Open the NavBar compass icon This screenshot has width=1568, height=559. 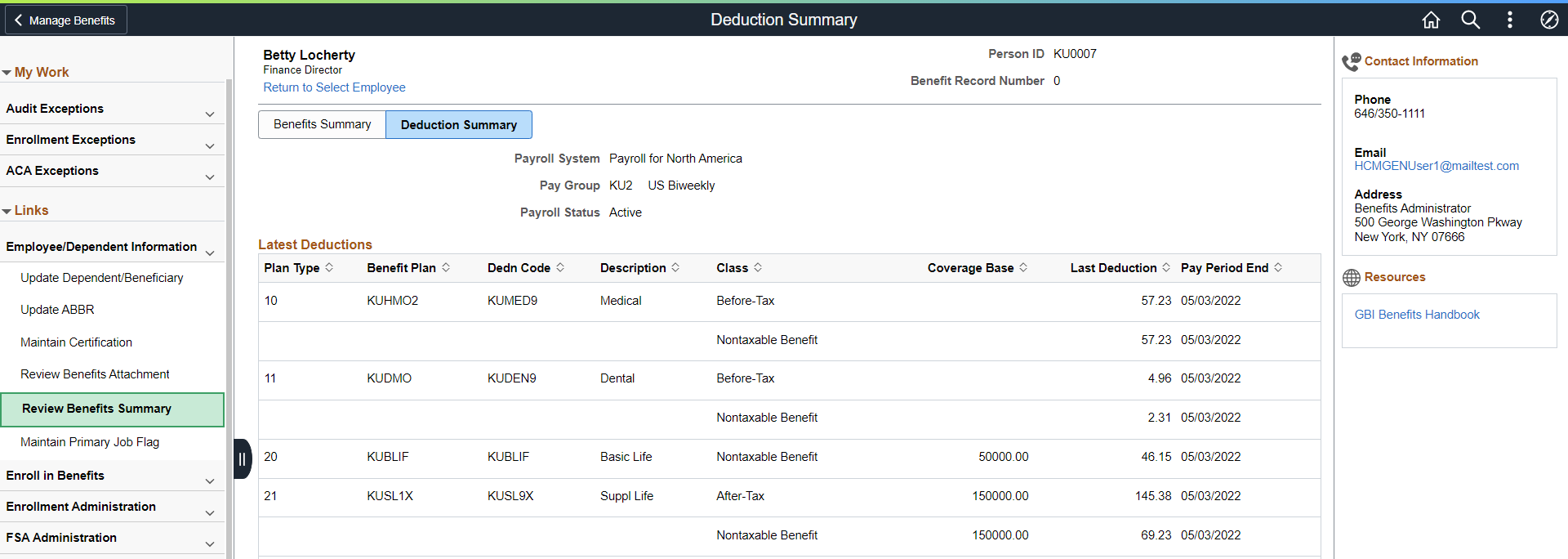pyautogui.click(x=1549, y=20)
